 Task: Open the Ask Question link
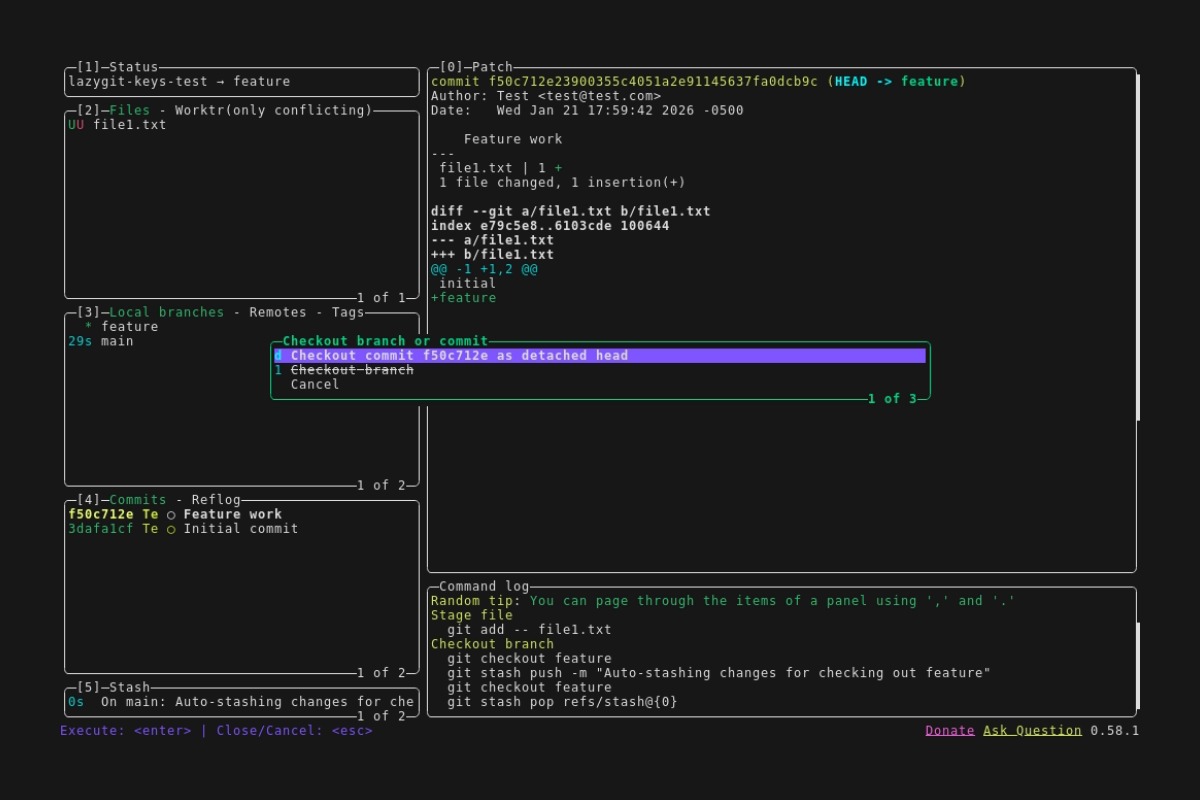point(1032,730)
